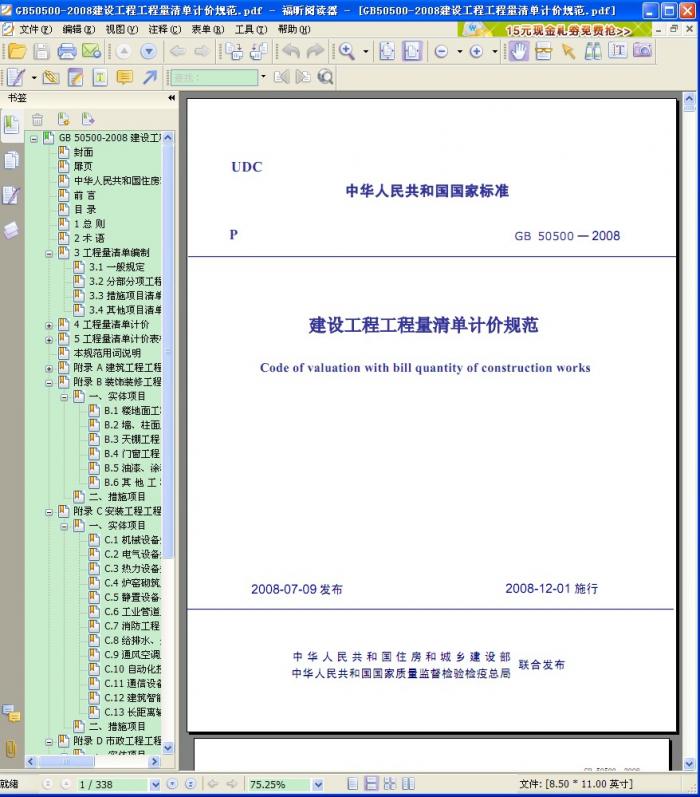Select the Snapshot camera tool
This screenshot has height=797, width=700.
(x=642, y=52)
